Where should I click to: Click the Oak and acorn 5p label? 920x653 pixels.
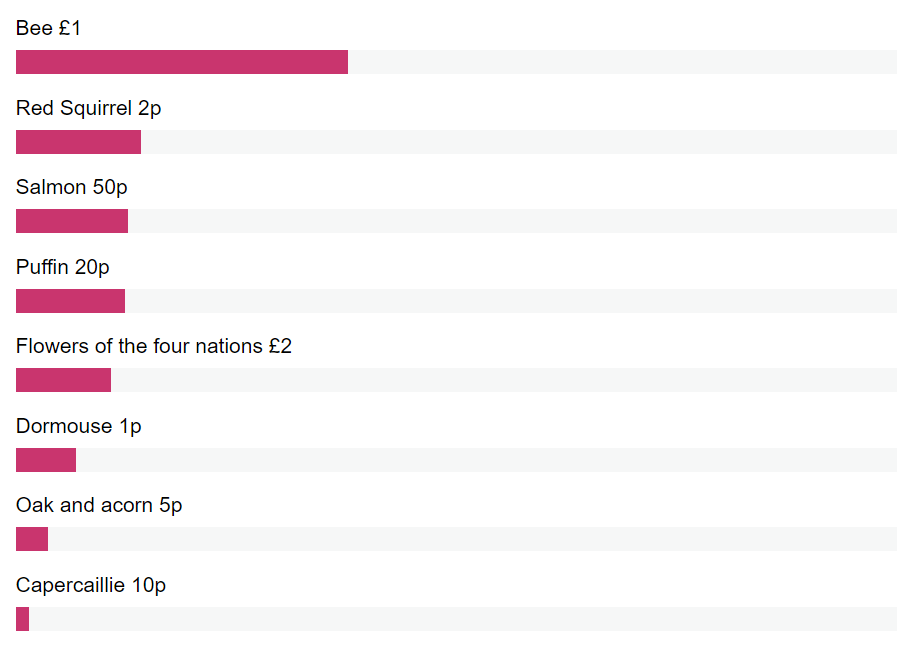99,506
